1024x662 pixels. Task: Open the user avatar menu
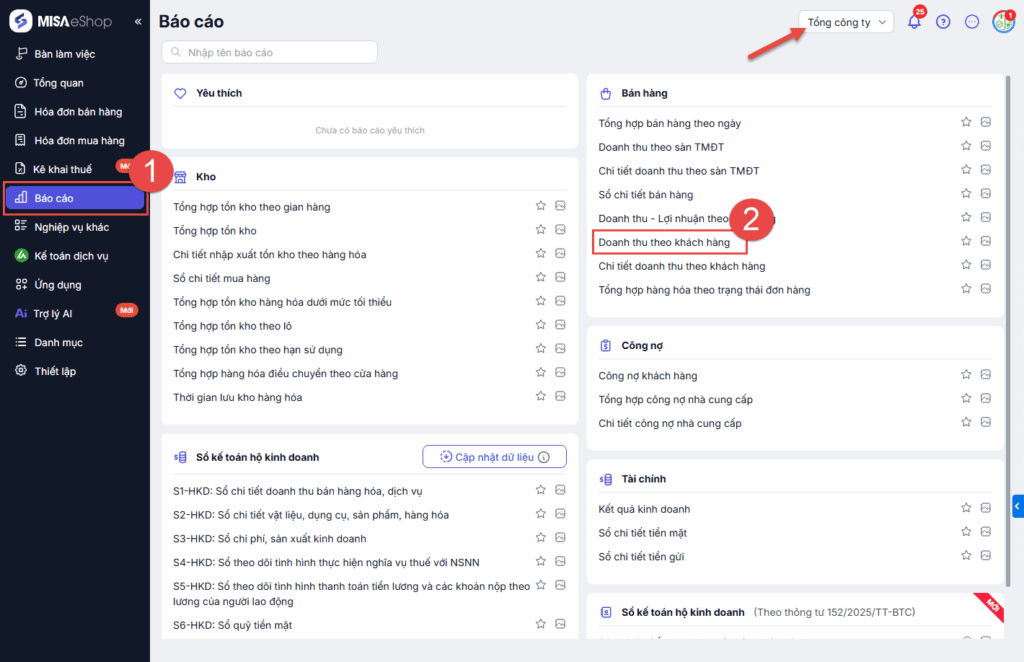[x=1002, y=22]
